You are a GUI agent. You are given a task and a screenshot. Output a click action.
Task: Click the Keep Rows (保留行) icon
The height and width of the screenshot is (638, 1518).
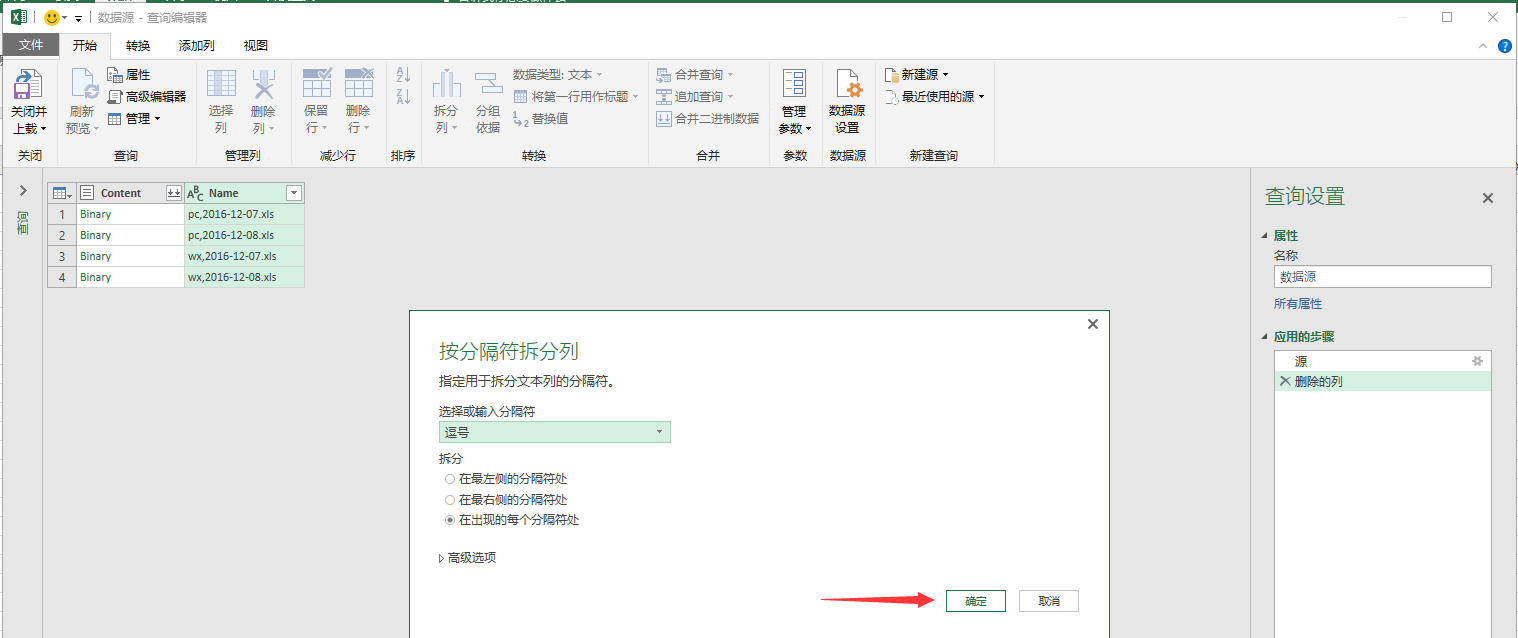pyautogui.click(x=317, y=85)
